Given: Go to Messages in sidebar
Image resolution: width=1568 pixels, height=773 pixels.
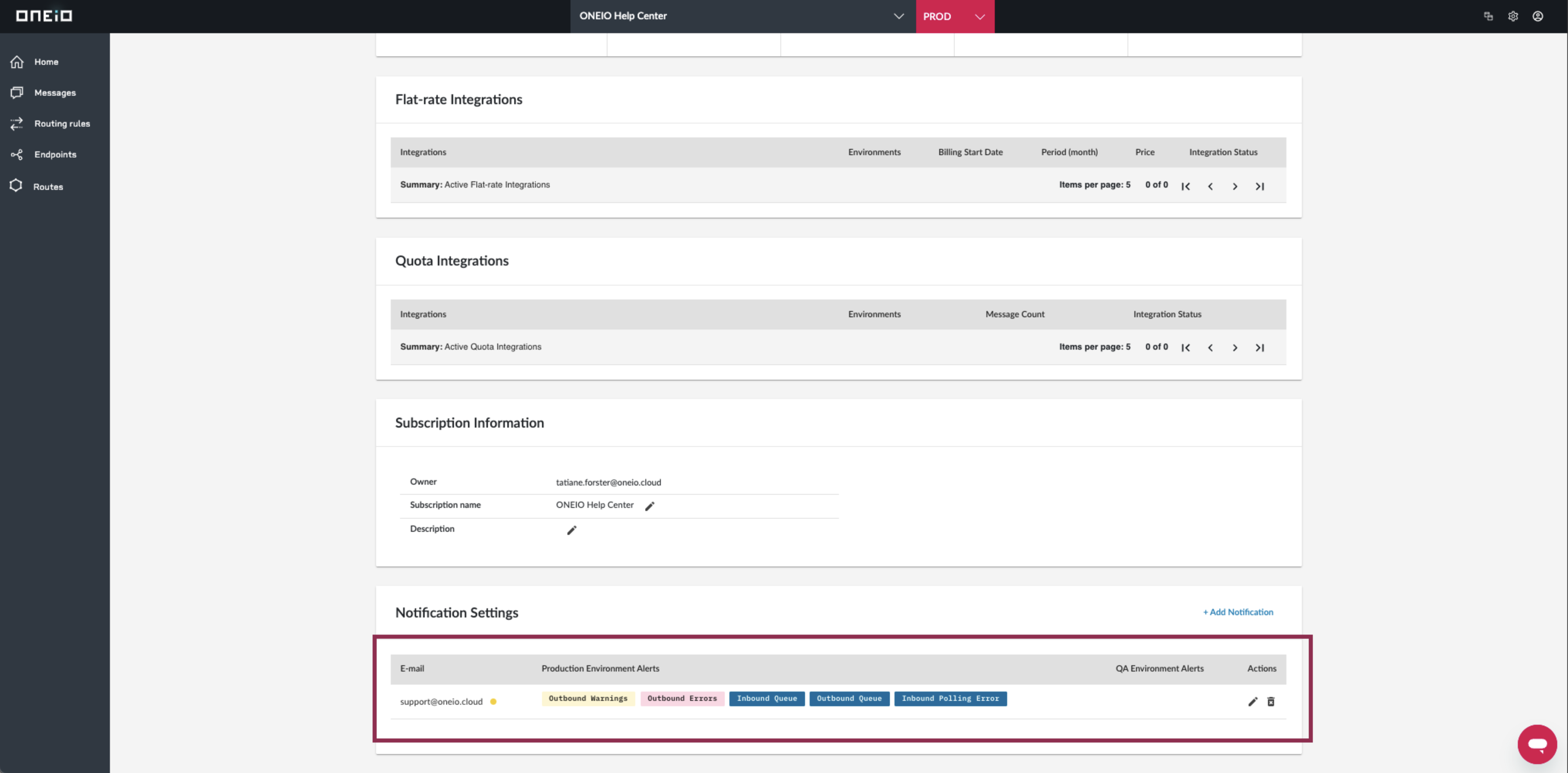Looking at the screenshot, I should [x=55, y=93].
